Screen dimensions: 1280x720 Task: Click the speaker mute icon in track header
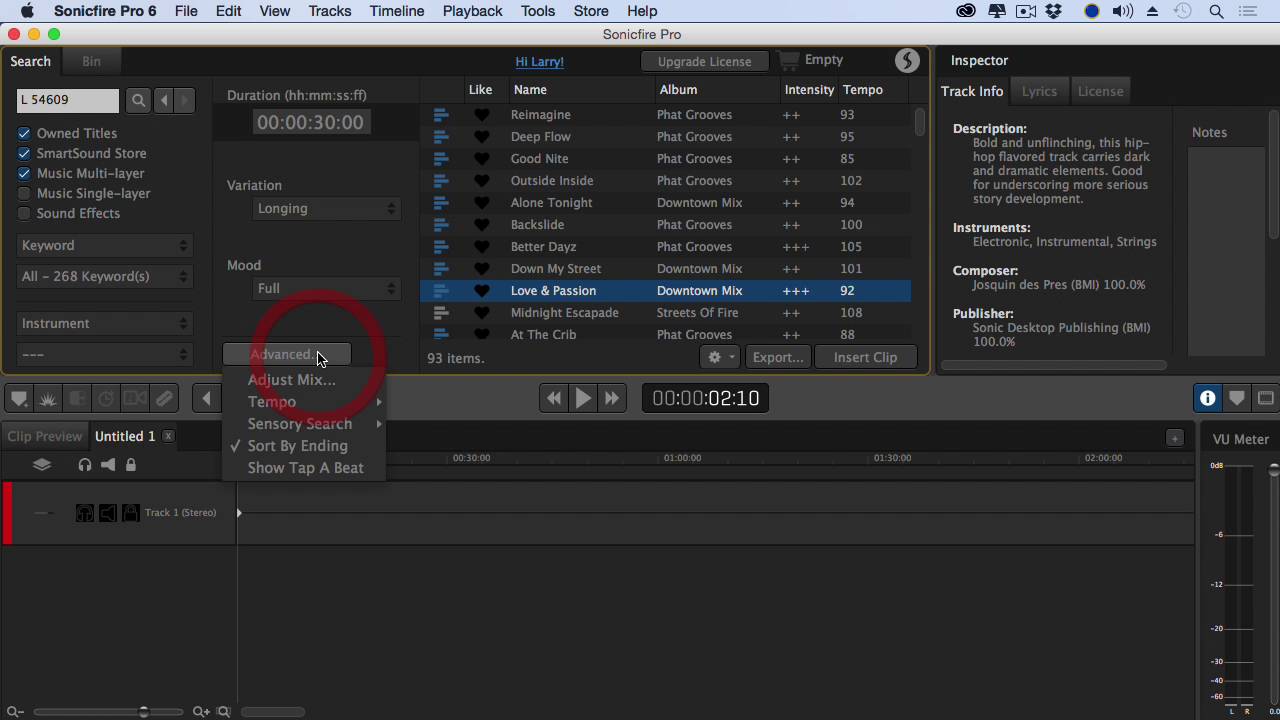tap(108, 464)
